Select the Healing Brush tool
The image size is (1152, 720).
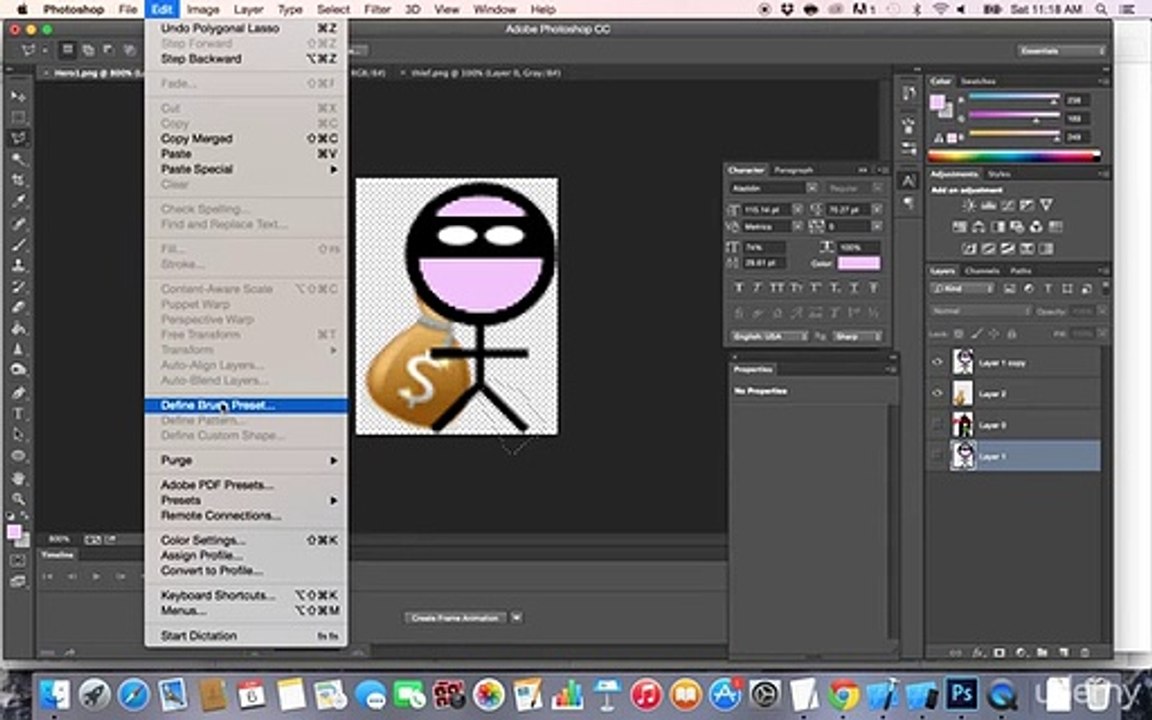pyautogui.click(x=18, y=223)
